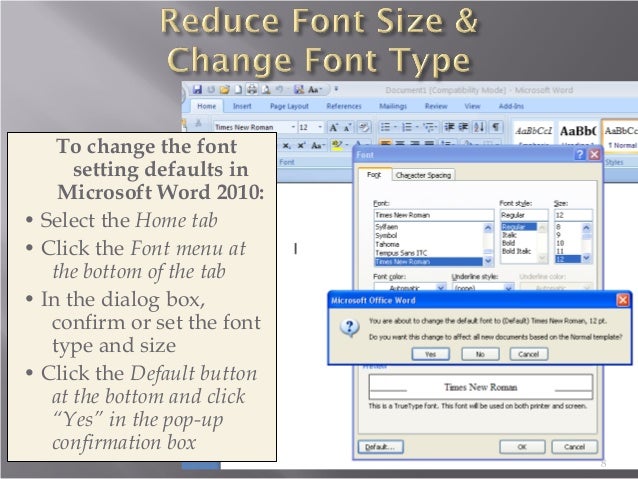The width and height of the screenshot is (638, 479).
Task: Select the Font tab in Font dialog
Action: (374, 175)
